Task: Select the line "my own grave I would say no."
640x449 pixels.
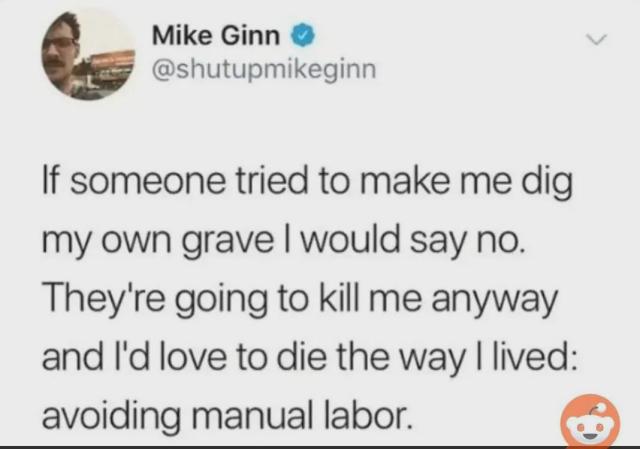Action: pyautogui.click(x=282, y=241)
